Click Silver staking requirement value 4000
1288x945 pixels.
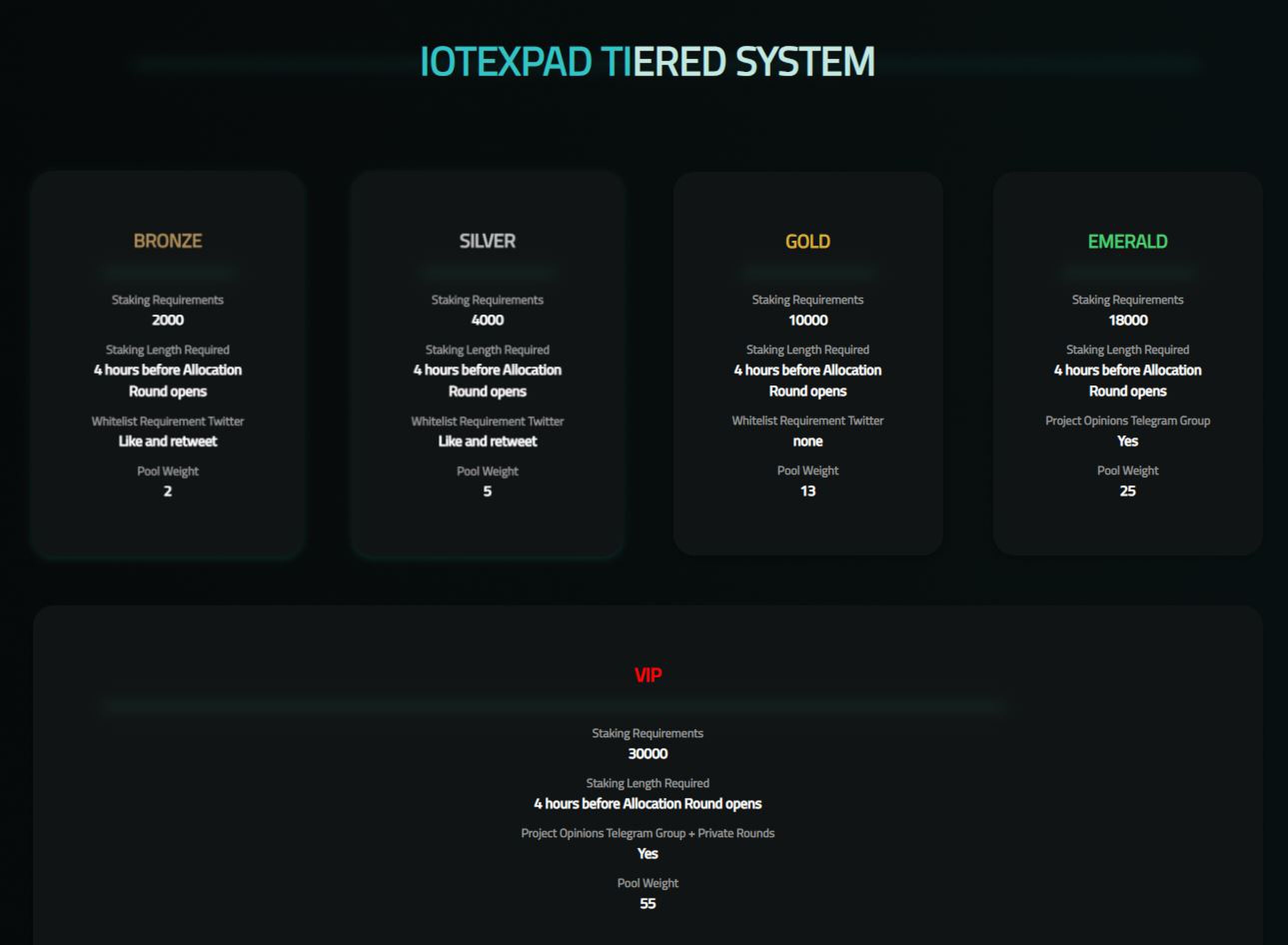click(x=488, y=320)
